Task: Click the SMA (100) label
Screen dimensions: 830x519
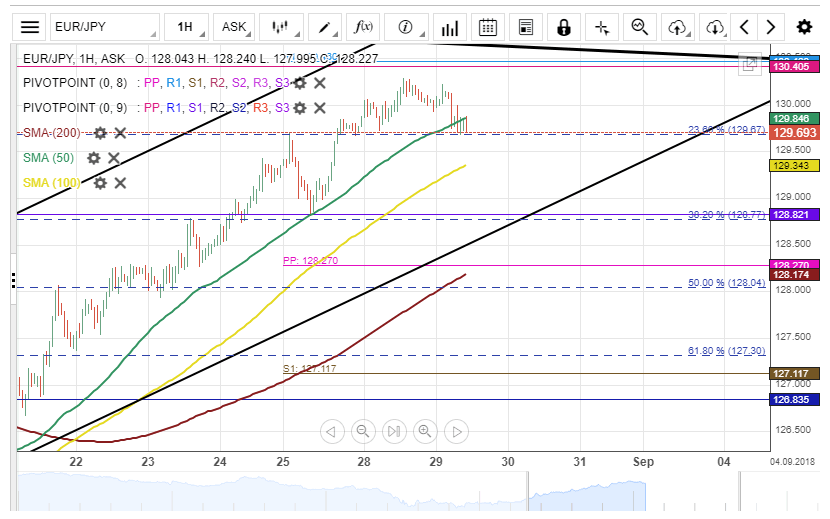Action: click(51, 183)
